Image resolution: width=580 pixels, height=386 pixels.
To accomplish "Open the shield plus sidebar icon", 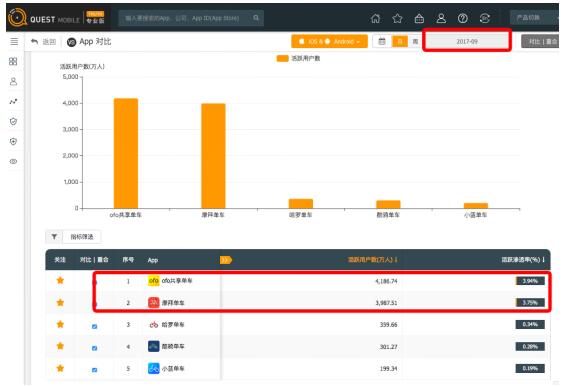I will 13,141.
